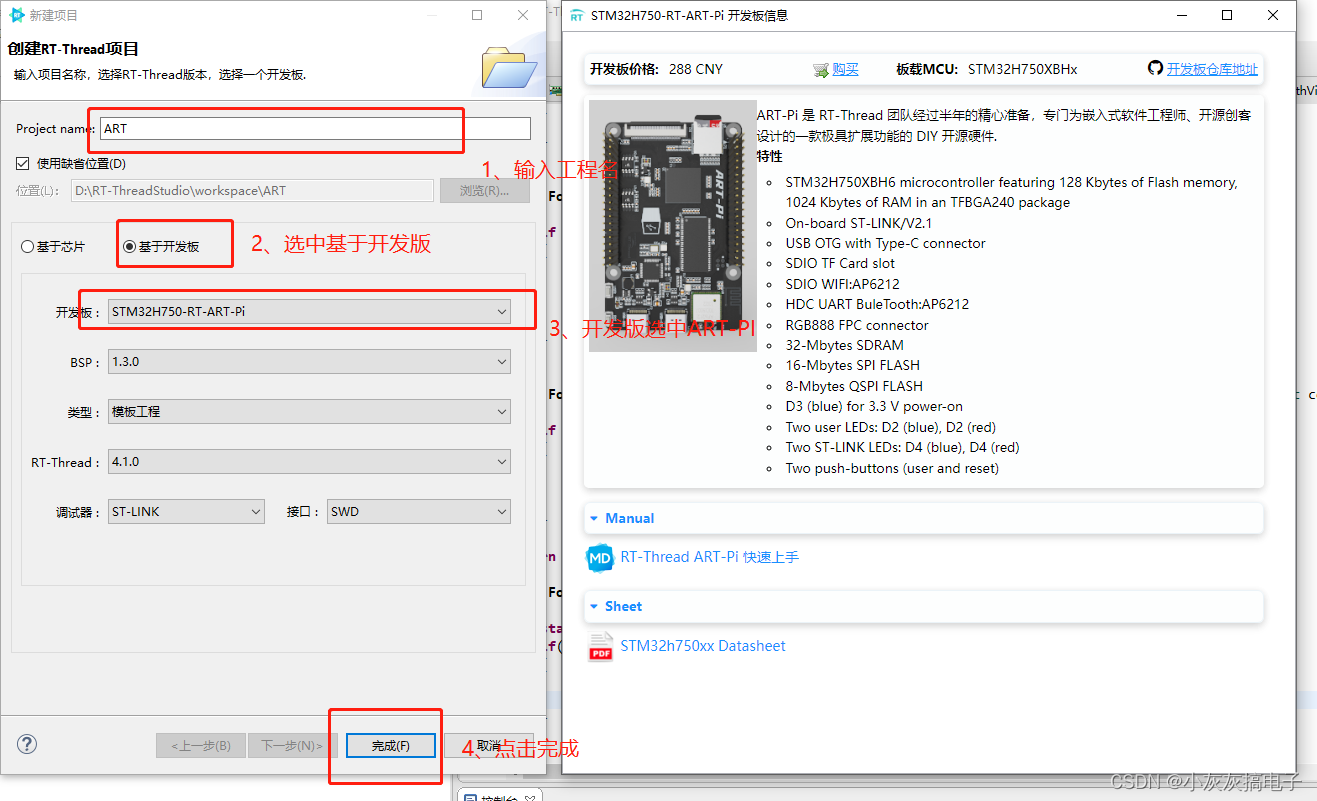This screenshot has width=1317, height=801.
Task: Click the 完成(F) finish button
Action: pos(390,746)
